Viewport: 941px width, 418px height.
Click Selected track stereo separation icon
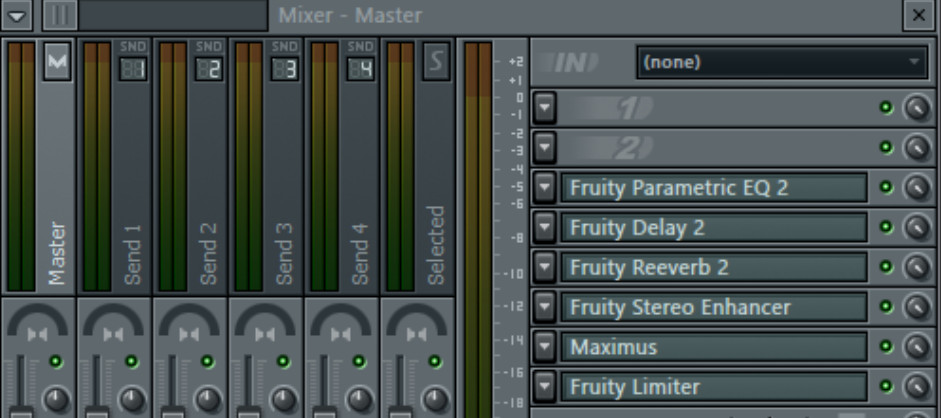pos(416,333)
